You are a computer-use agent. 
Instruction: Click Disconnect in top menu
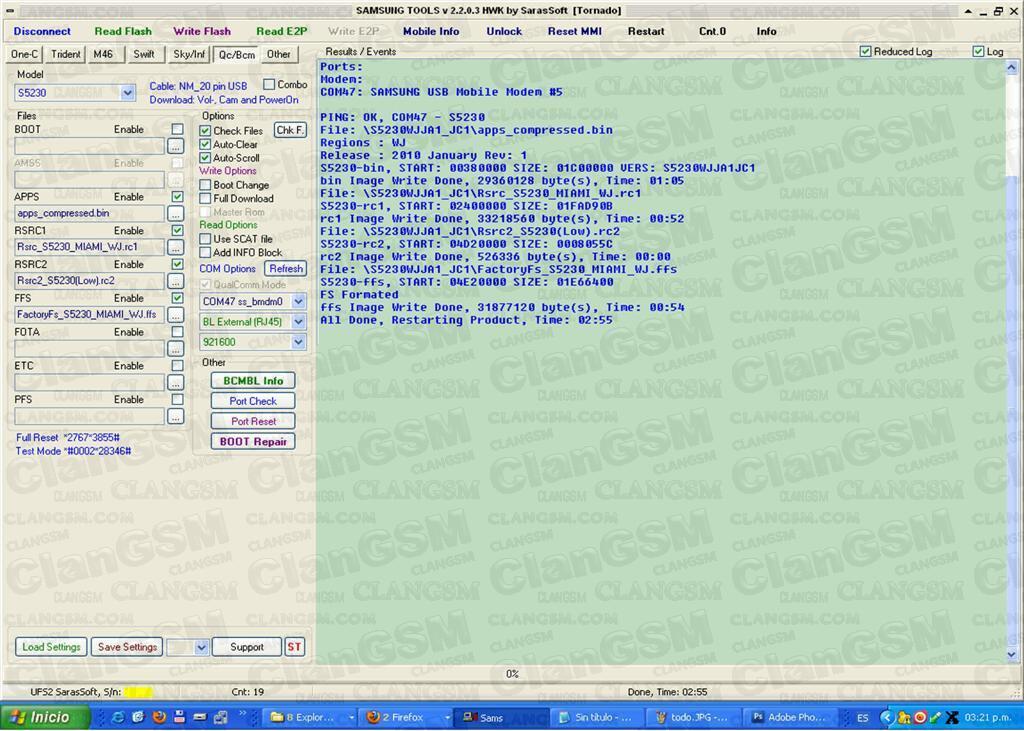[42, 31]
